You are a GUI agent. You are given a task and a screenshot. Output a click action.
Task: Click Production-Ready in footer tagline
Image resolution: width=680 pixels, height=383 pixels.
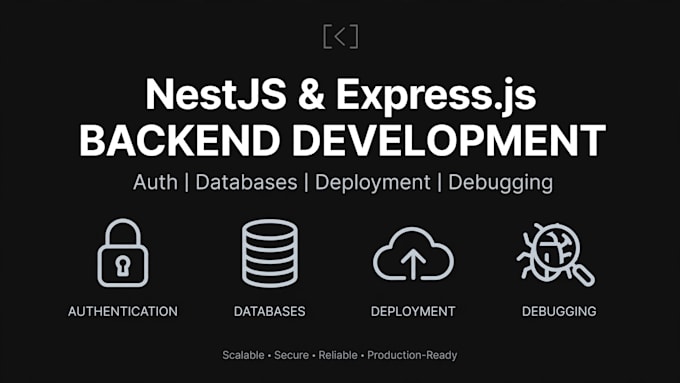pos(412,355)
